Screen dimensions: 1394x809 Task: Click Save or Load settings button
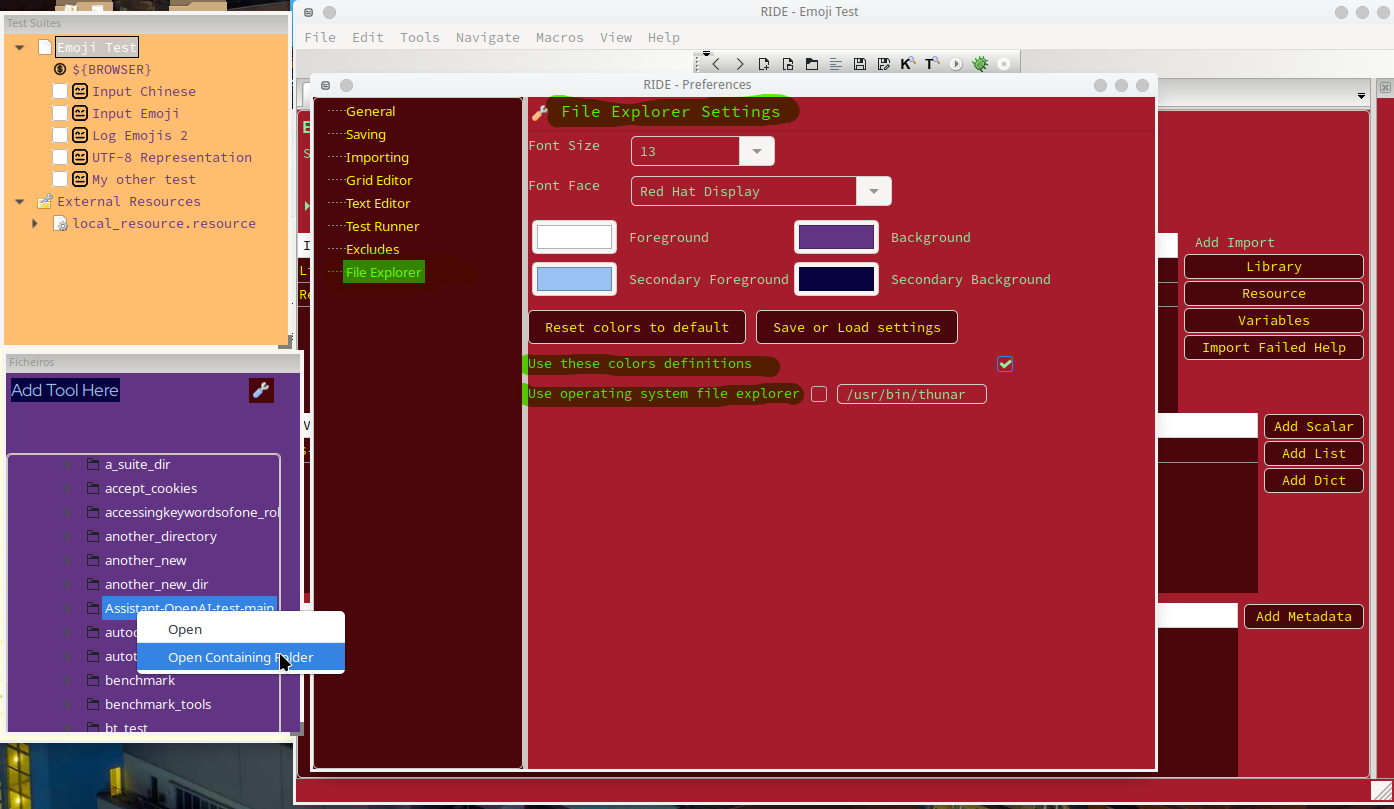click(857, 327)
